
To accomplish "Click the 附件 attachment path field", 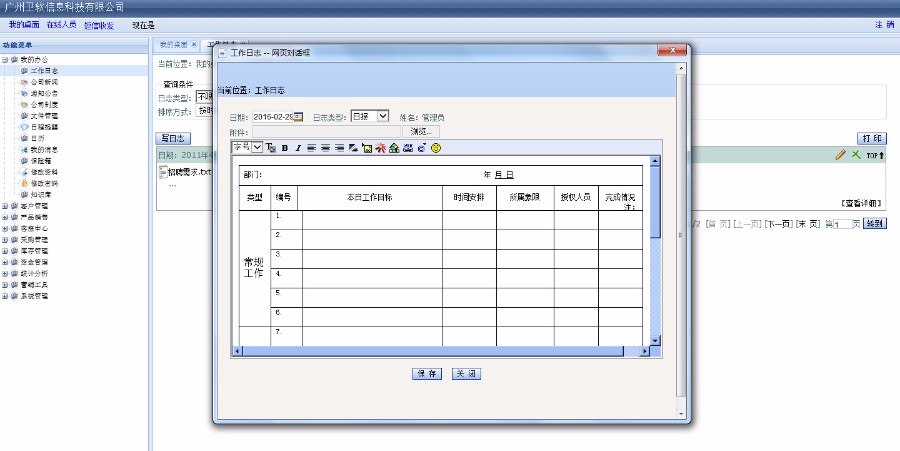I will [x=327, y=132].
